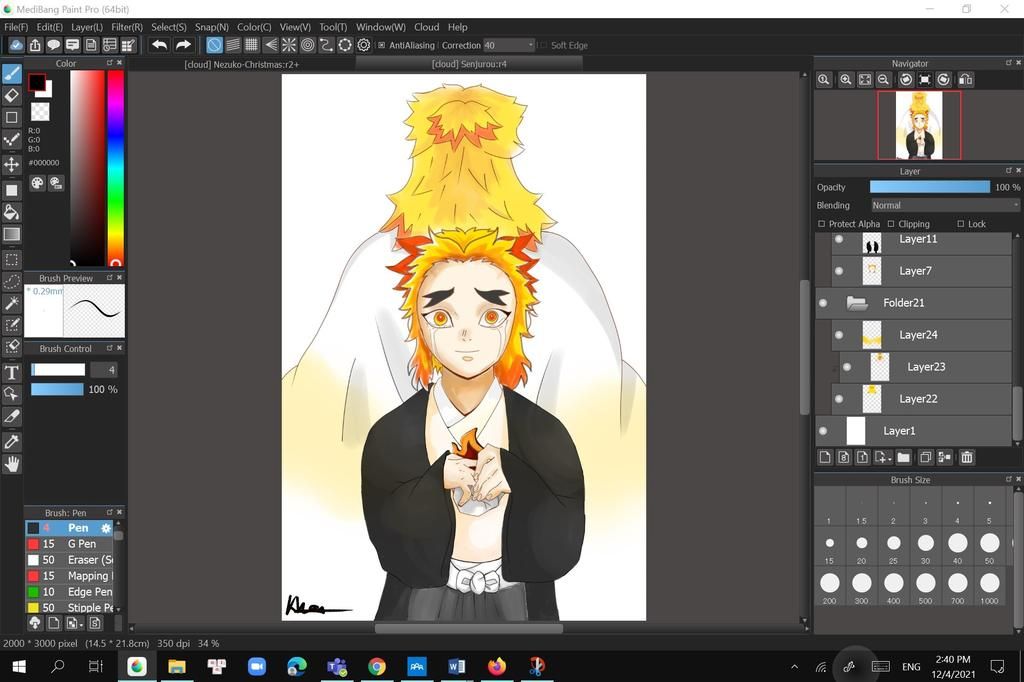The image size is (1024, 682).
Task: Select the Brush tool in left toolbar
Action: coord(12,73)
